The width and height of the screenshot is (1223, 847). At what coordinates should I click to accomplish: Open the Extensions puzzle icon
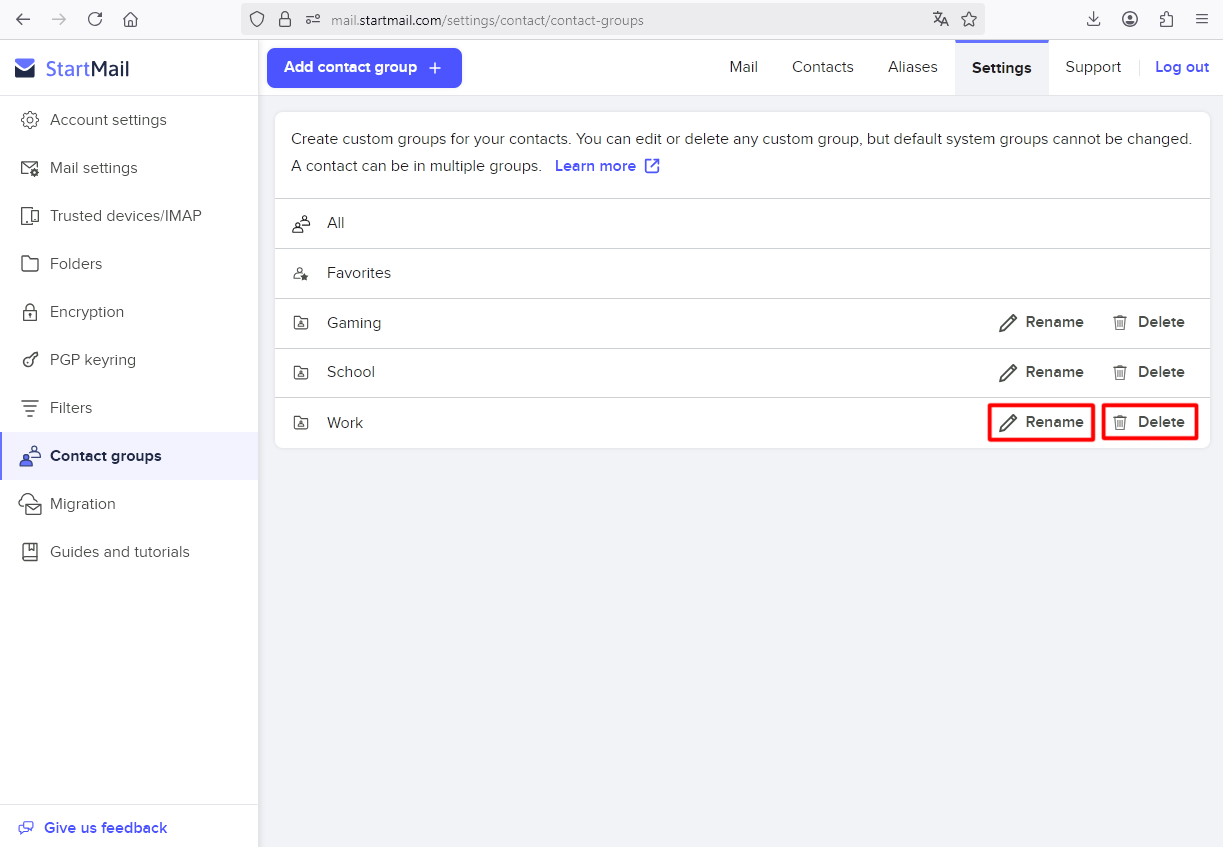tap(1166, 19)
